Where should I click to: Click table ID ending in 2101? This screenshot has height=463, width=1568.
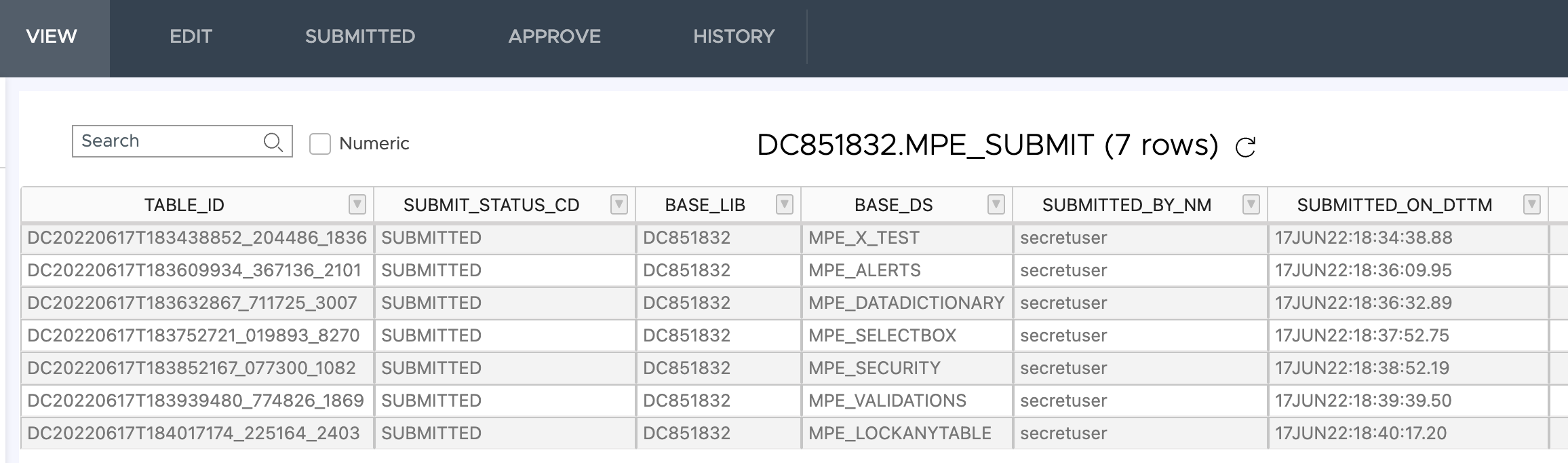(x=194, y=271)
